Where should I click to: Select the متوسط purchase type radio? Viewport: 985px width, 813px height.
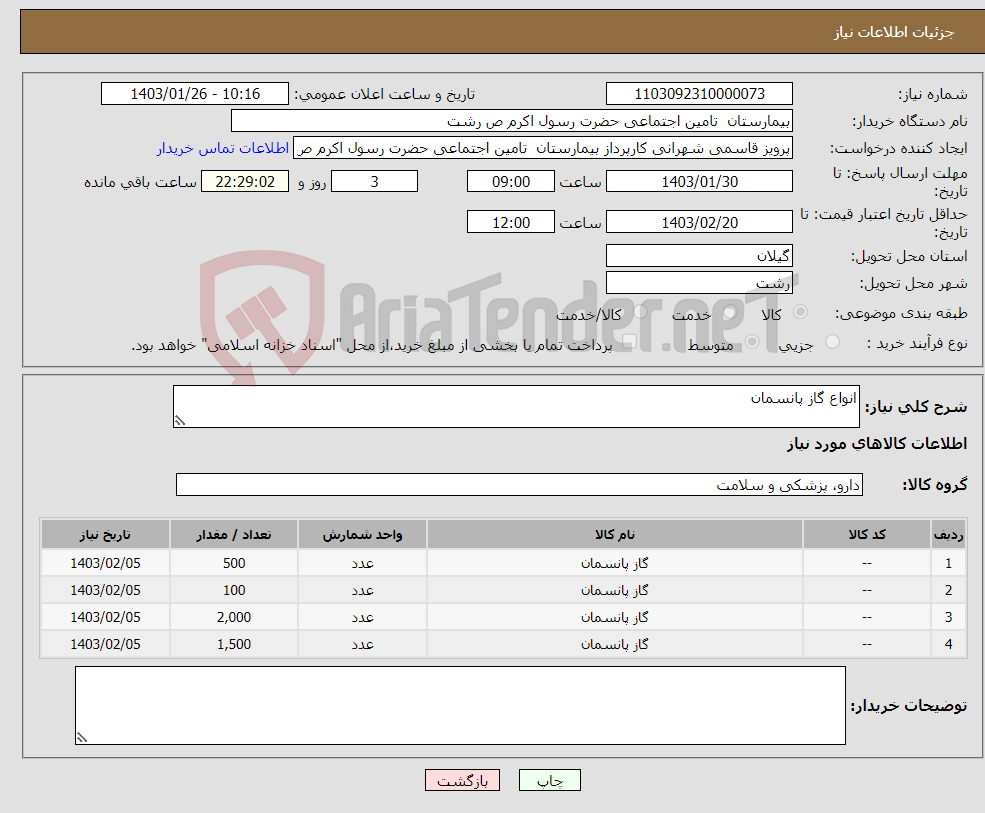pos(752,342)
